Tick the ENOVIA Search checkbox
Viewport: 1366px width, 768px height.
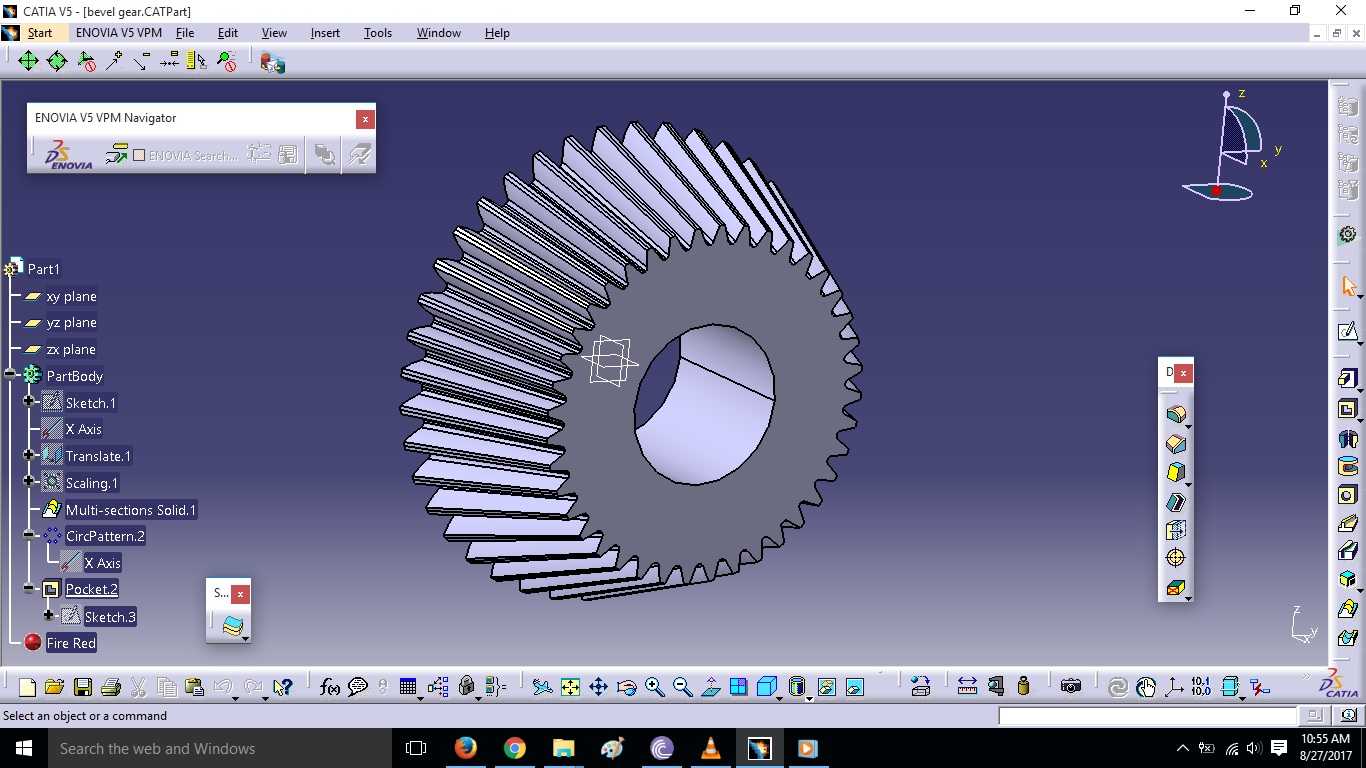point(139,155)
